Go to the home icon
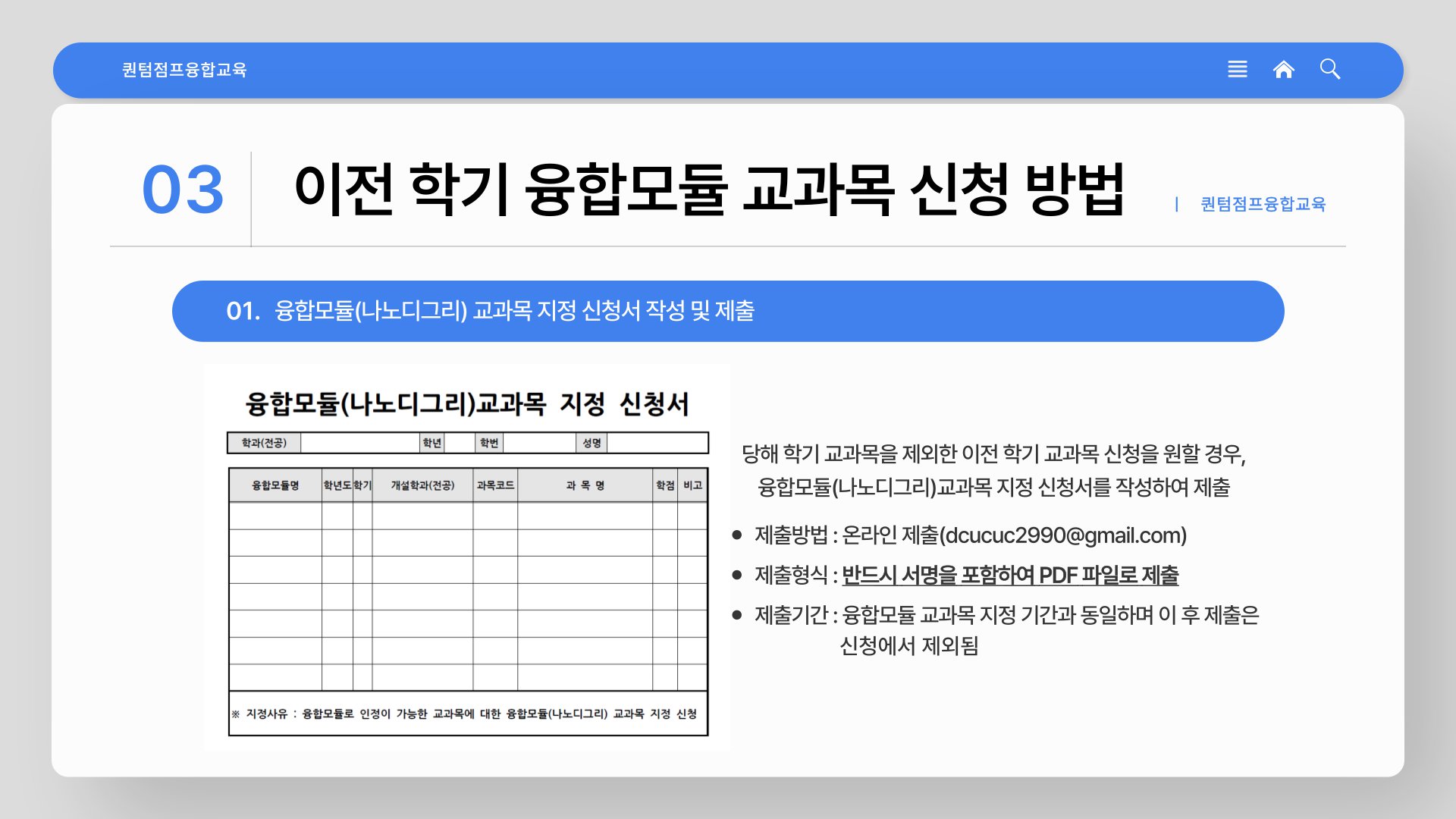1456x819 pixels. click(x=1284, y=70)
